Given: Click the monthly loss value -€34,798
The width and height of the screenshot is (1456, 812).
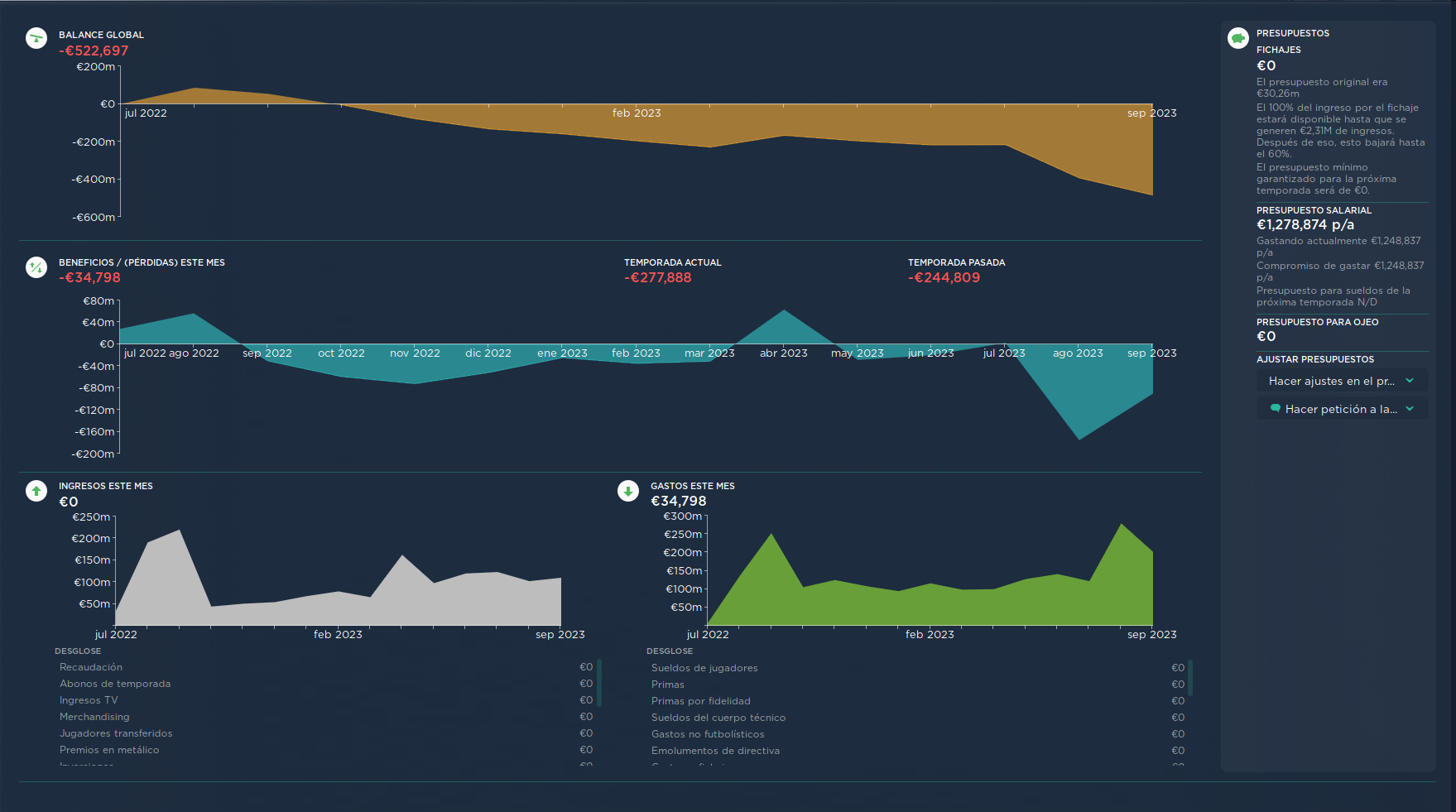Looking at the screenshot, I should (89, 277).
